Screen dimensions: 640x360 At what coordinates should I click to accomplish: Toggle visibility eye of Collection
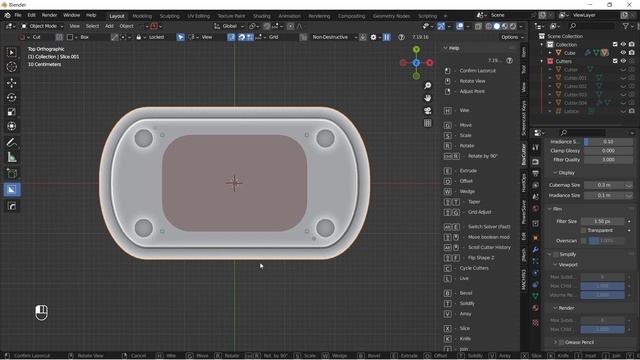coord(623,44)
